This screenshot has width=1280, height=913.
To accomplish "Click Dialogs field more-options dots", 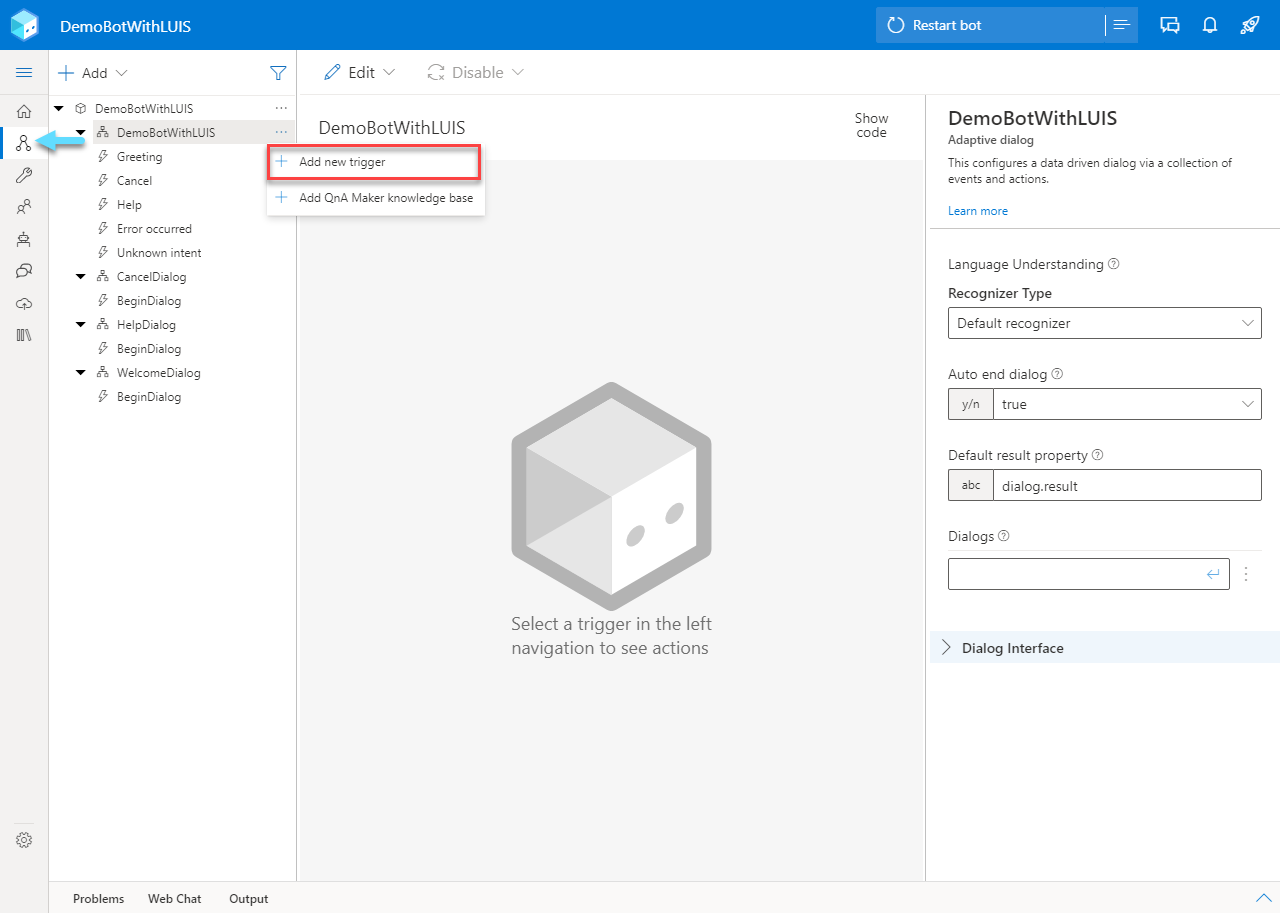I will tap(1246, 574).
